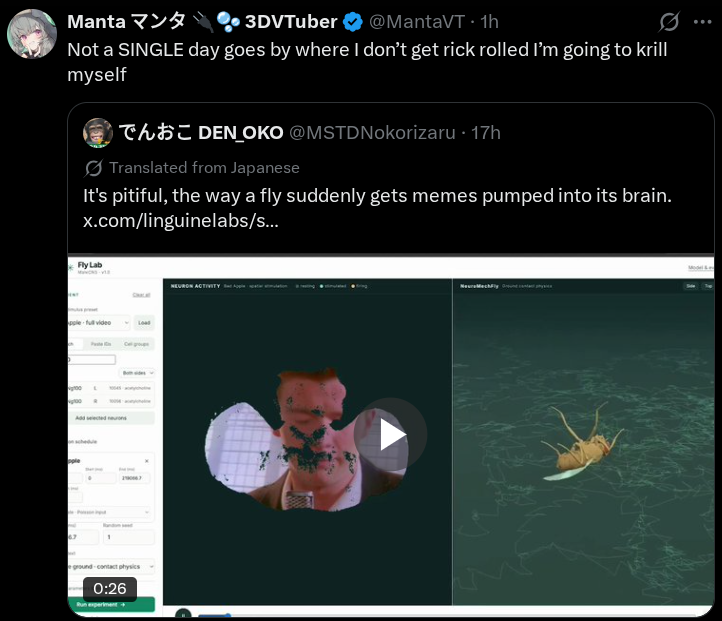This screenshot has width=722, height=621.
Task: Switch the fly view to Top
Action: [x=708, y=286]
